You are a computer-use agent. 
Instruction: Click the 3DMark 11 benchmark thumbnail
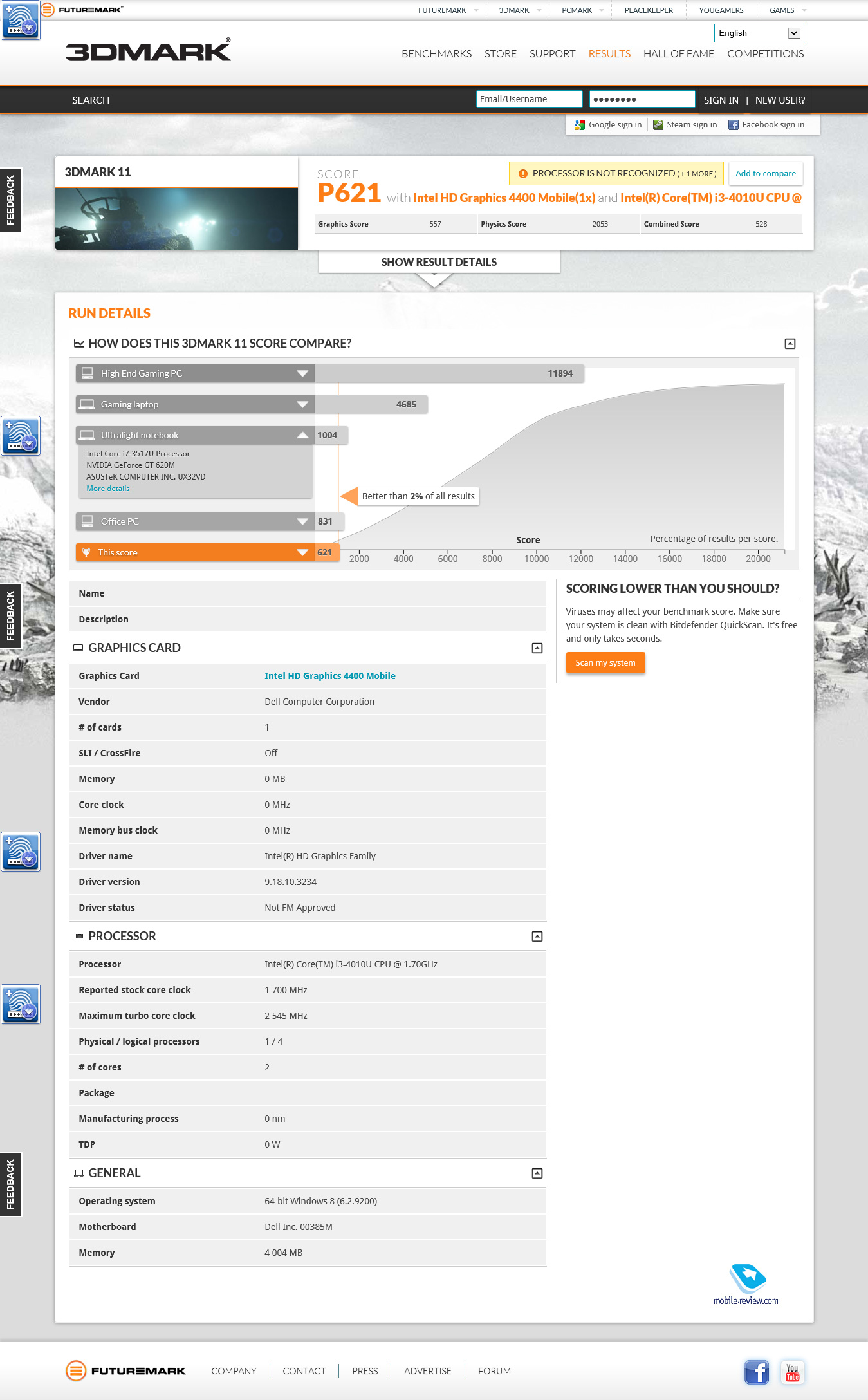point(176,219)
